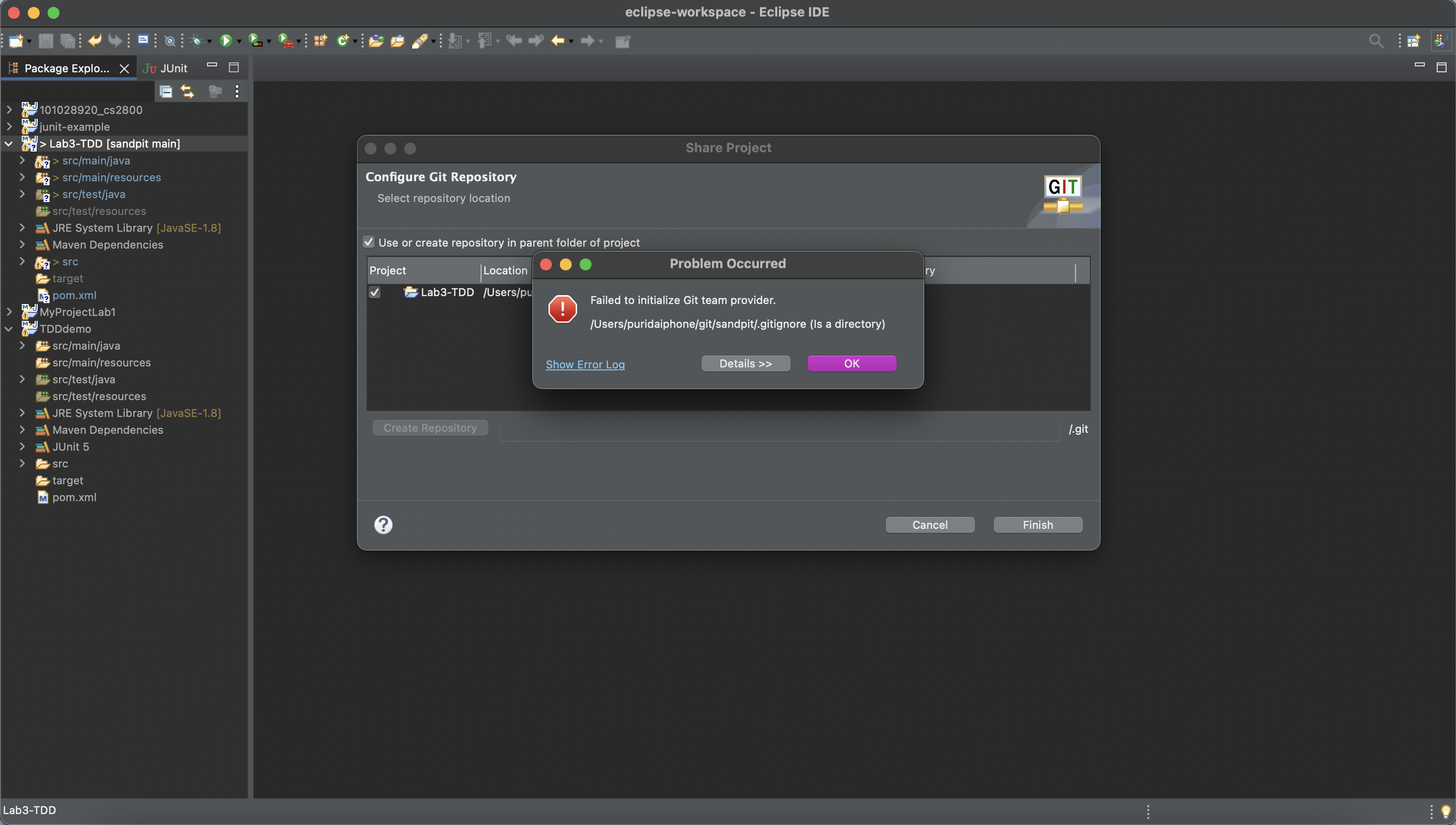Toggle Link with Editor icon
Screen dimensions: 1456x825
pyautogui.click(x=188, y=91)
